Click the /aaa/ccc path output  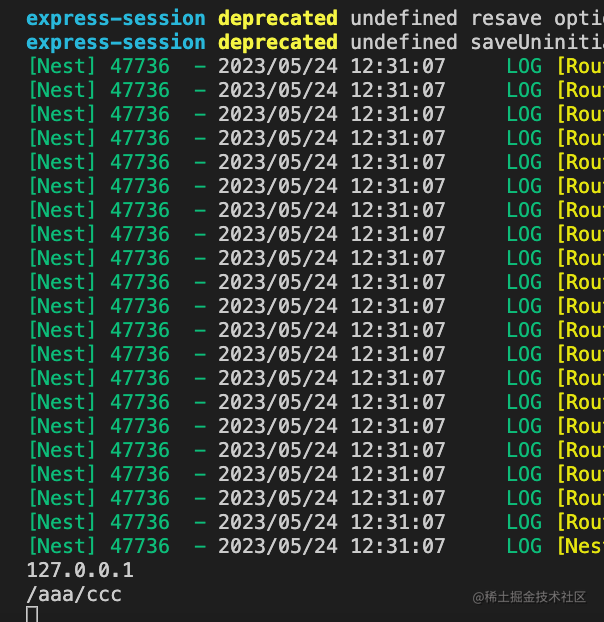click(74, 595)
